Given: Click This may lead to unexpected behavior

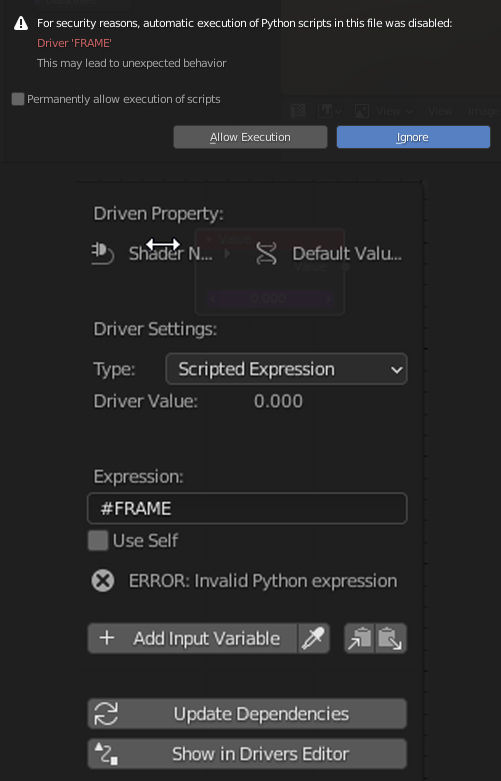Looking at the screenshot, I should click(x=132, y=63).
